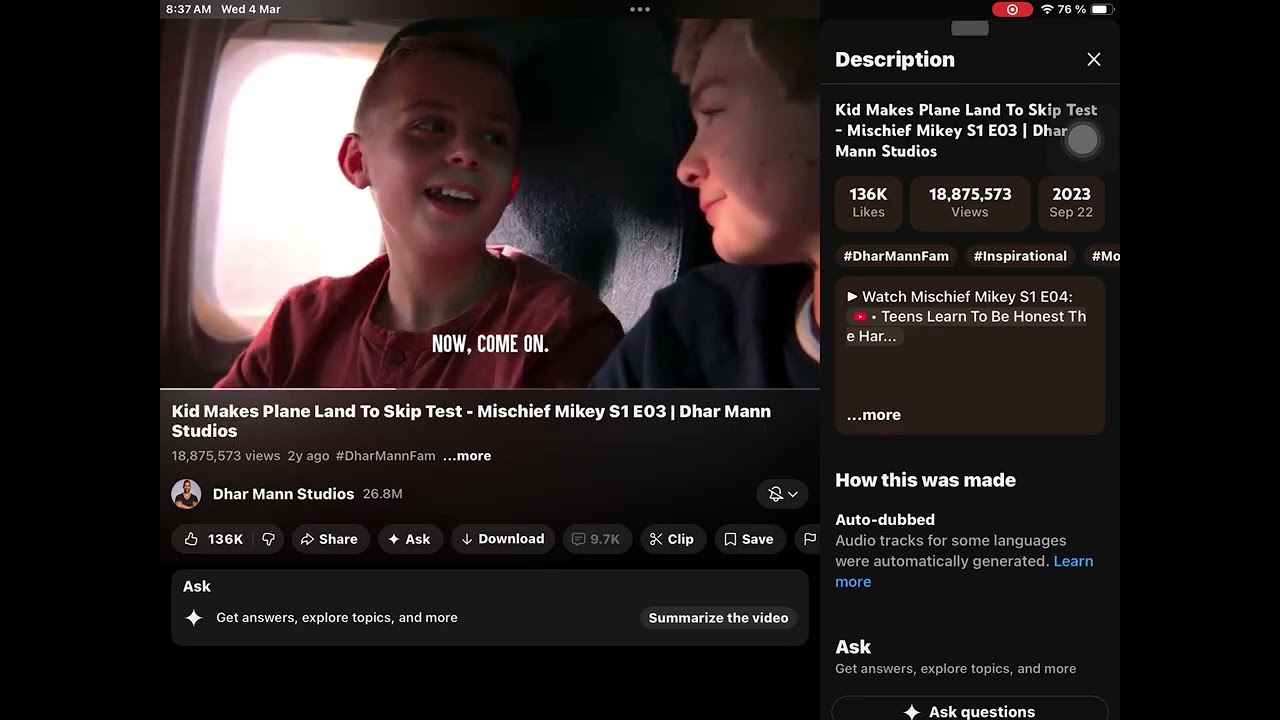Open the 9.7K comments
The height and width of the screenshot is (720, 1280).
point(596,539)
